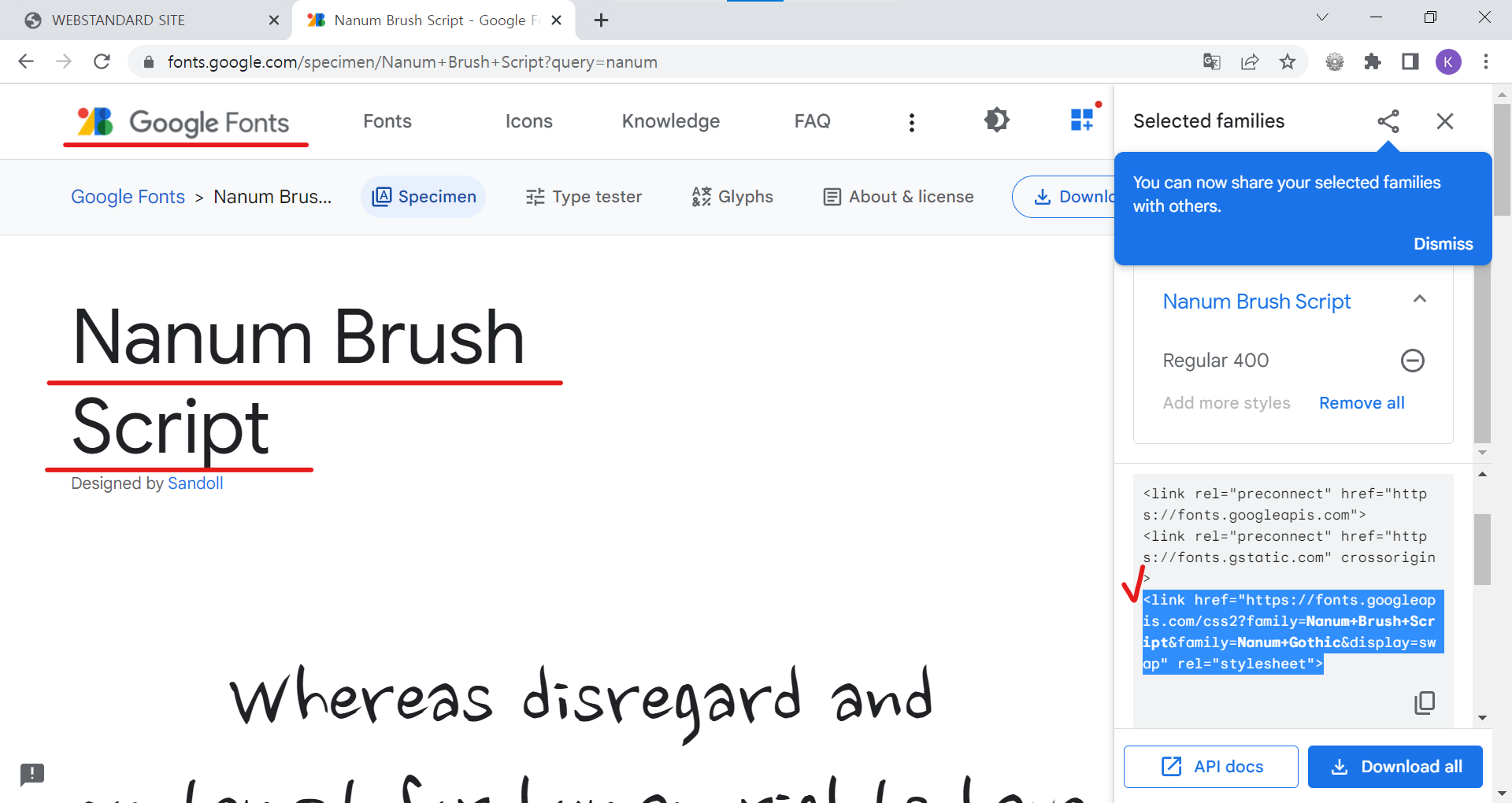Copy the embed code with copy icon

pyautogui.click(x=1425, y=702)
